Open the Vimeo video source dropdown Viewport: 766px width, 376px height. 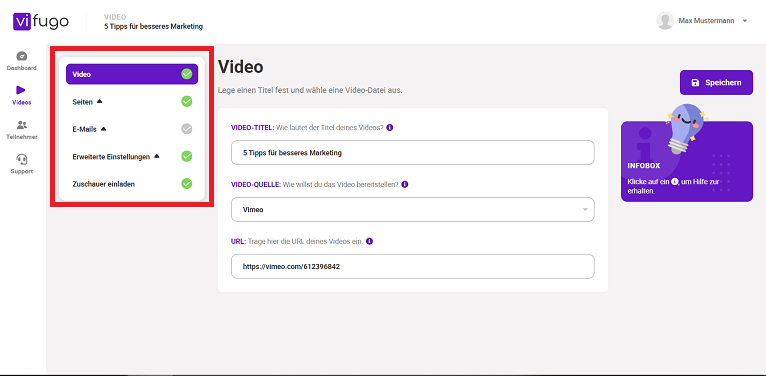pyautogui.click(x=413, y=209)
